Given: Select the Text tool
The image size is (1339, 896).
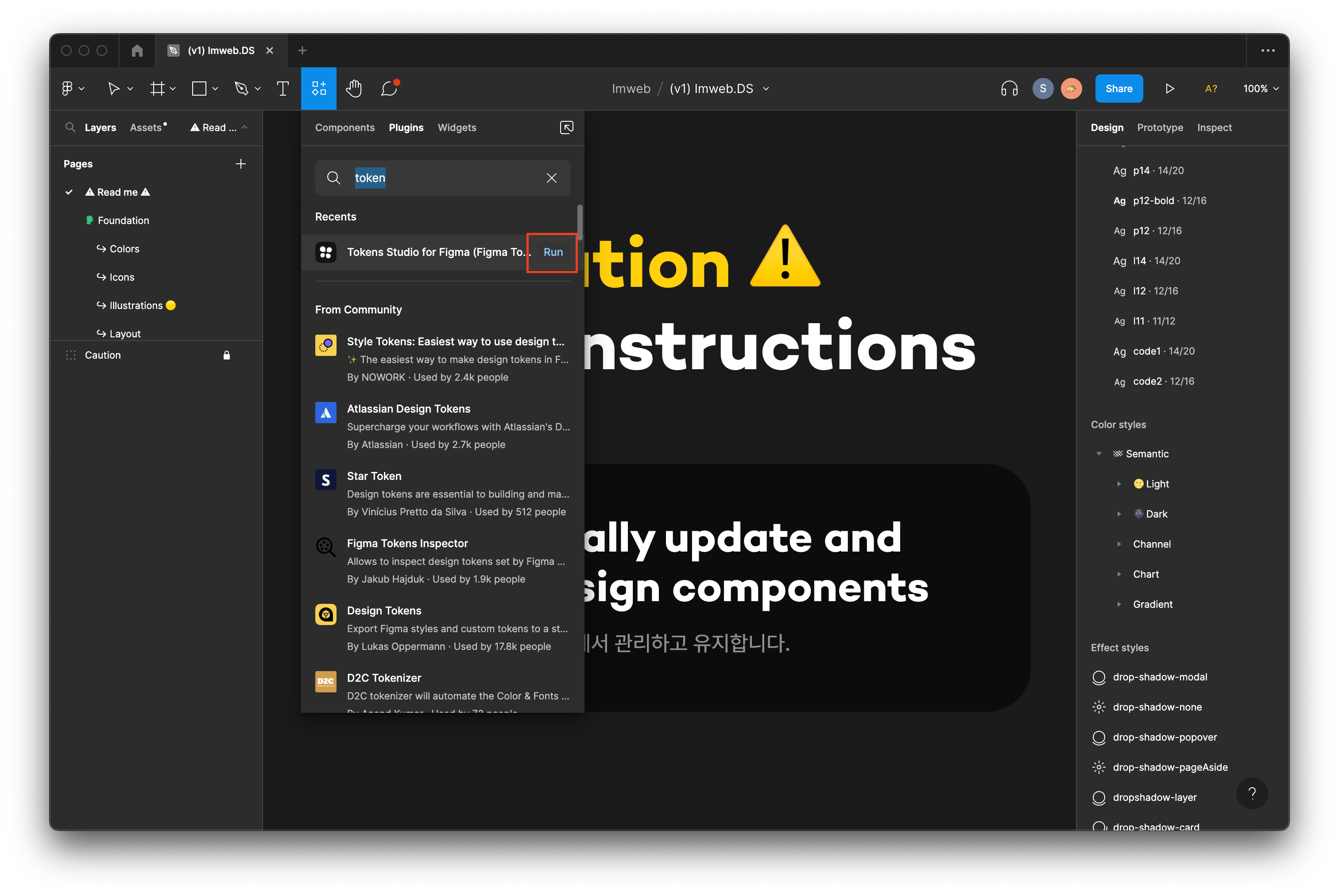Looking at the screenshot, I should (x=283, y=89).
